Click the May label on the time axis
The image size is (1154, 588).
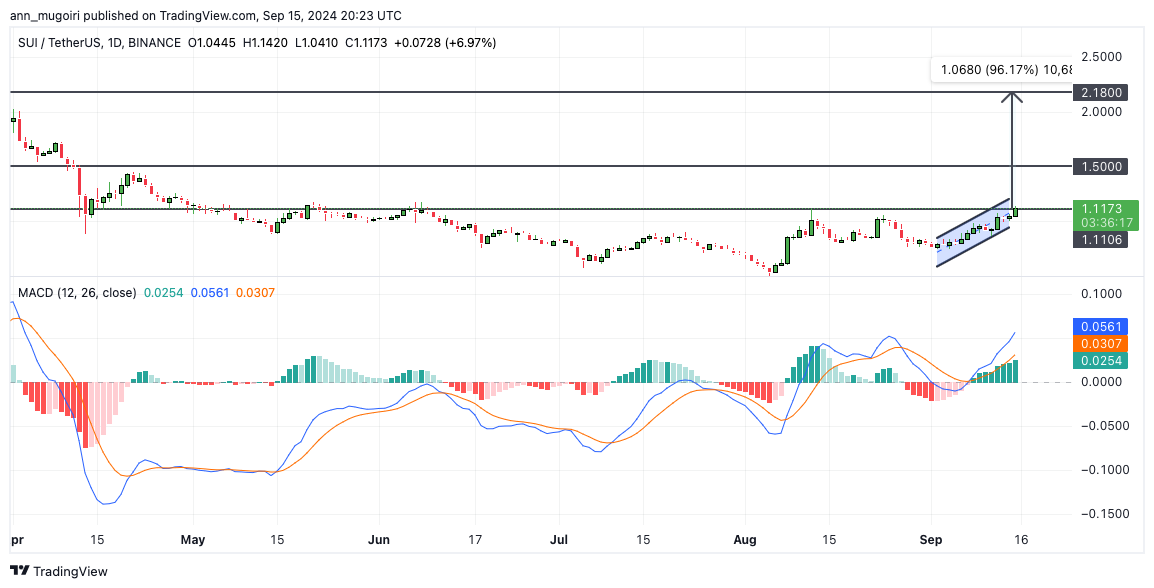point(193,539)
